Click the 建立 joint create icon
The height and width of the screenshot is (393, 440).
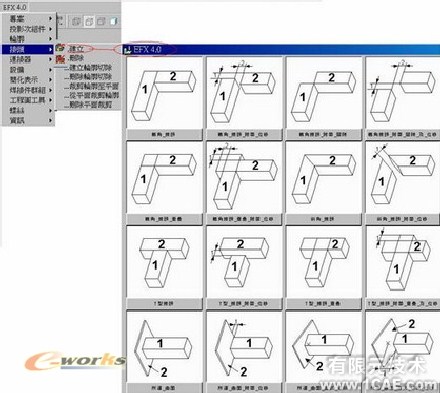60,48
